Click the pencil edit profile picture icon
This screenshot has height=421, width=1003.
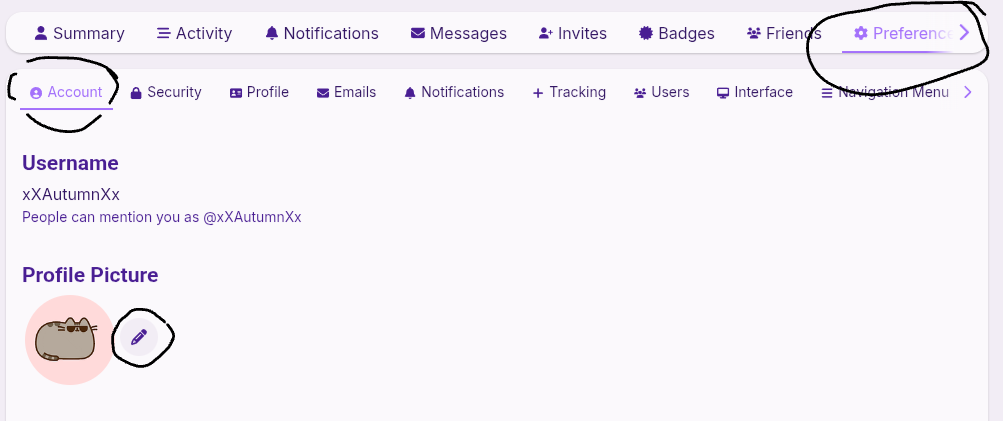139,338
